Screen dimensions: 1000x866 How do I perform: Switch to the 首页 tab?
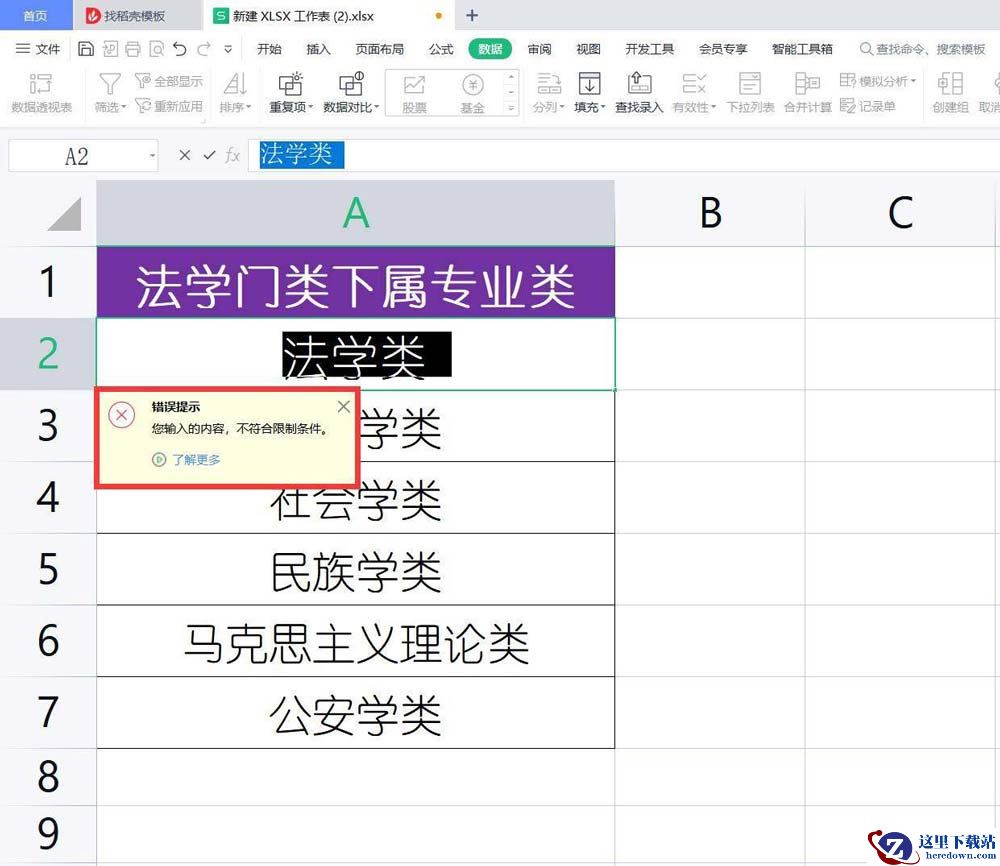pyautogui.click(x=35, y=16)
